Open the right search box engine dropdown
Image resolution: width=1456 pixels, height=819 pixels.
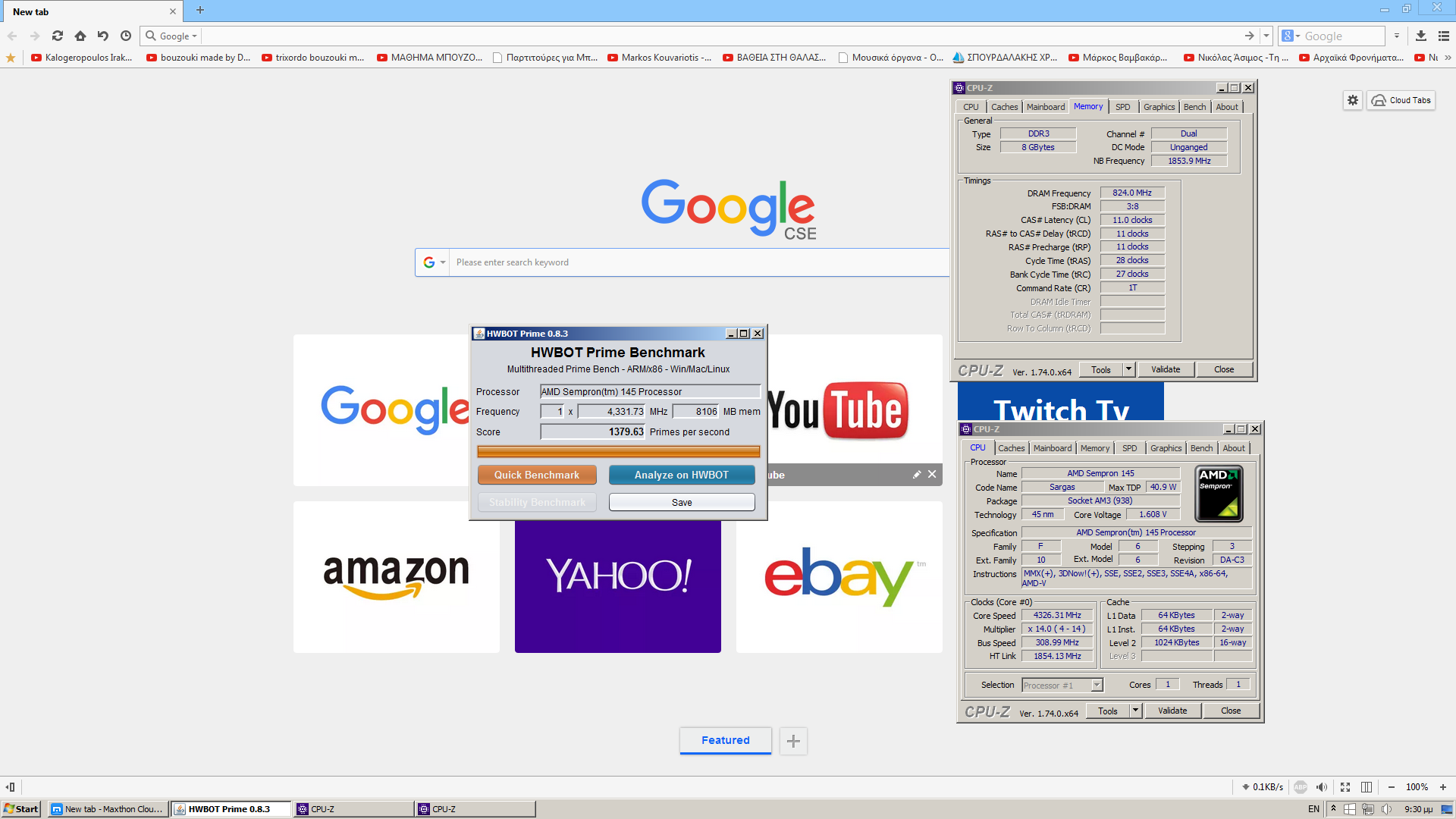pos(1291,36)
